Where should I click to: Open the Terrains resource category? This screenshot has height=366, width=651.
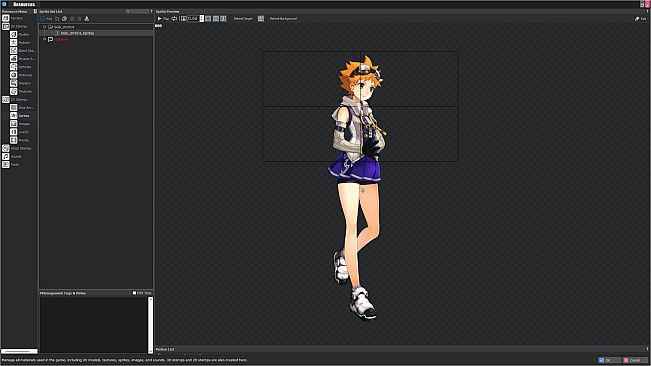[13, 18]
